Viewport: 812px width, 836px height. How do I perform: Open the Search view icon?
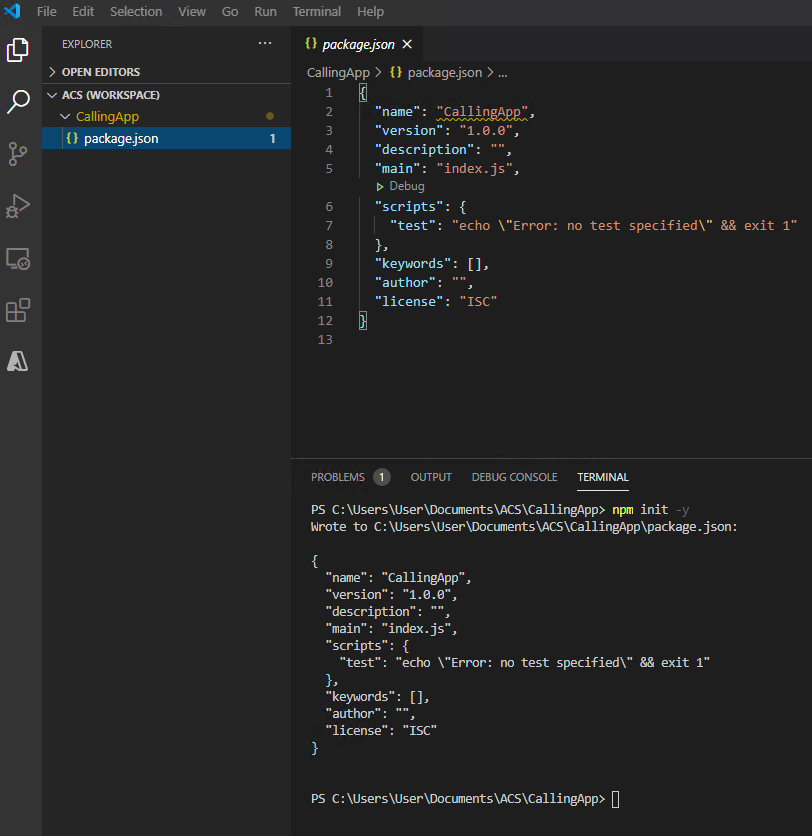click(x=18, y=101)
